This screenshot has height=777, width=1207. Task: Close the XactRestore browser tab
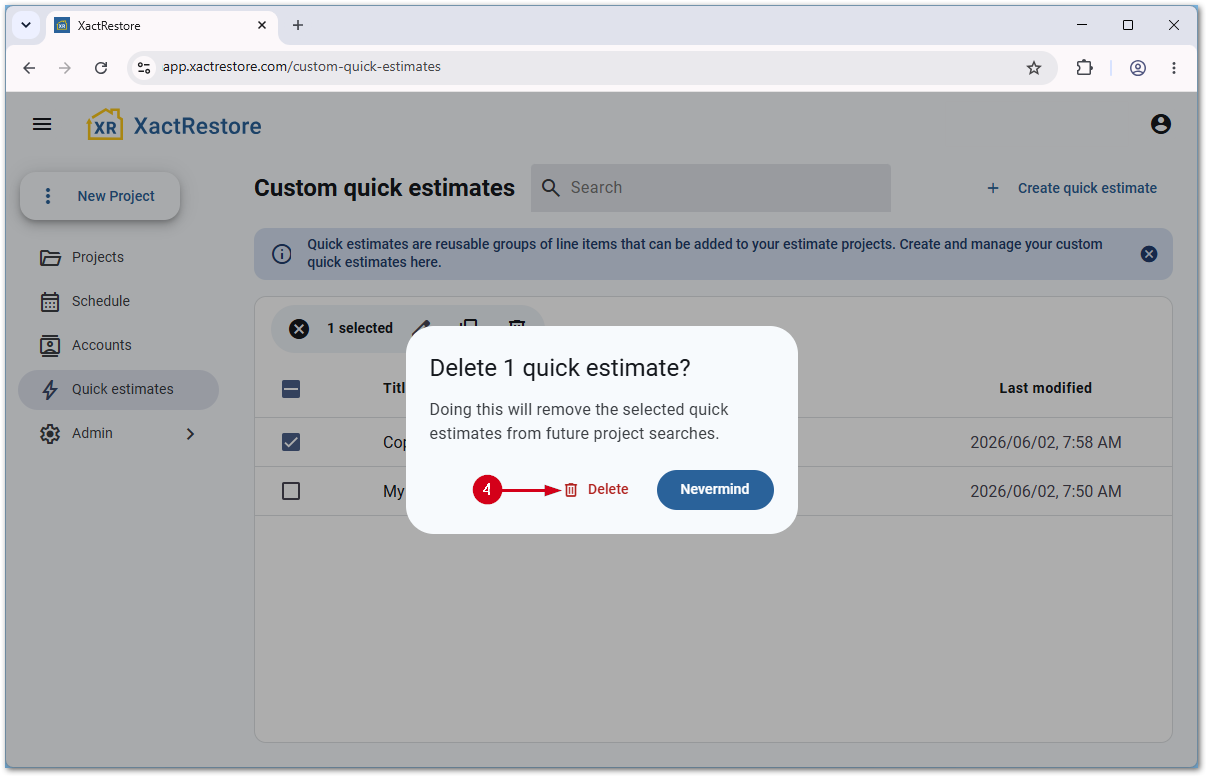point(262,25)
